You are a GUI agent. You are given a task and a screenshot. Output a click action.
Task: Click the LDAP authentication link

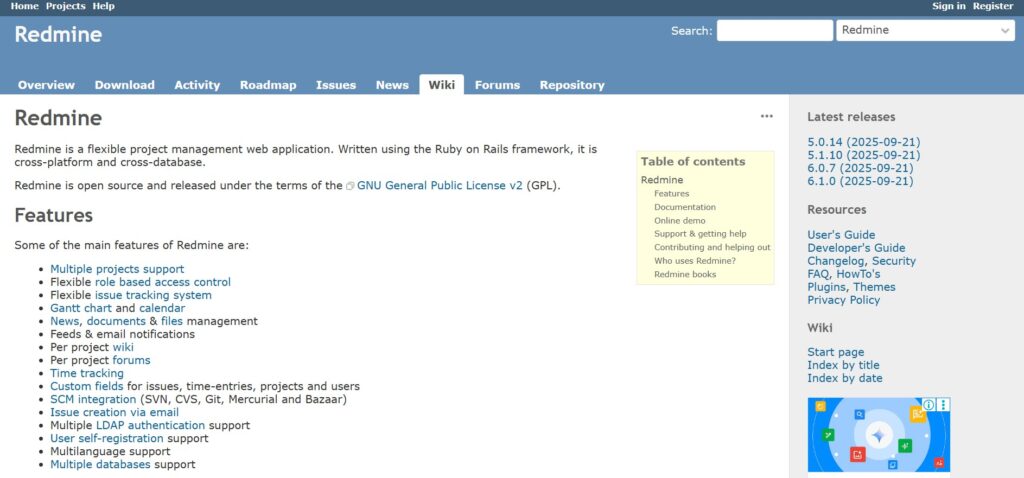(x=150, y=425)
